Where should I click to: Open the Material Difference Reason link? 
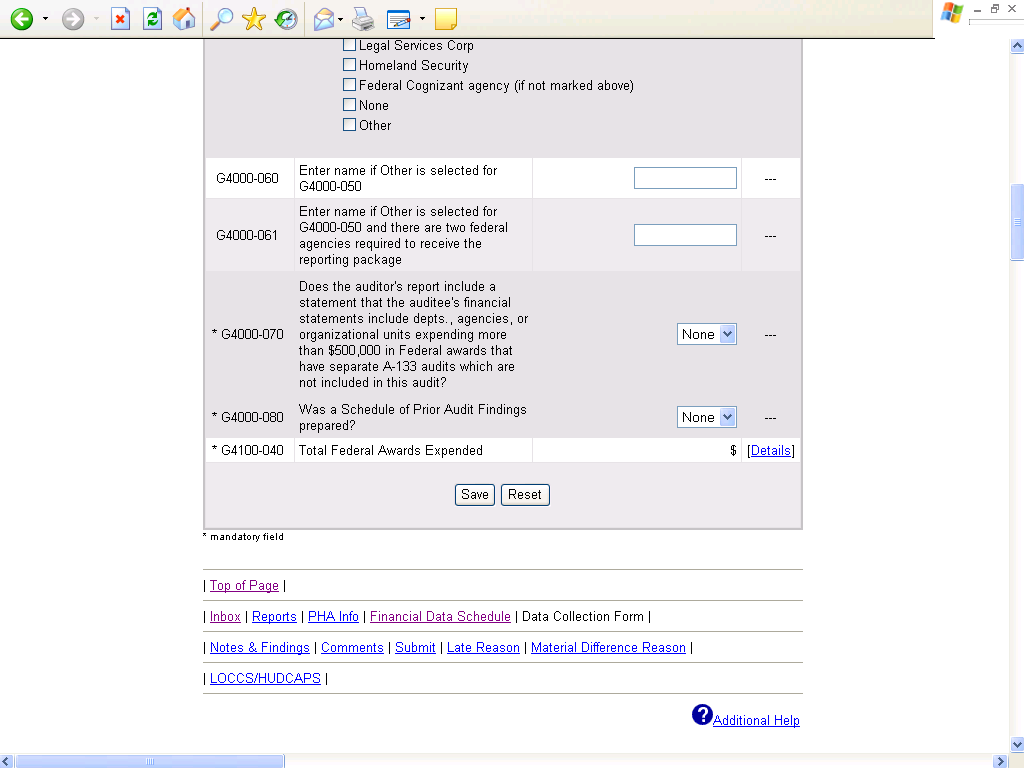click(608, 648)
